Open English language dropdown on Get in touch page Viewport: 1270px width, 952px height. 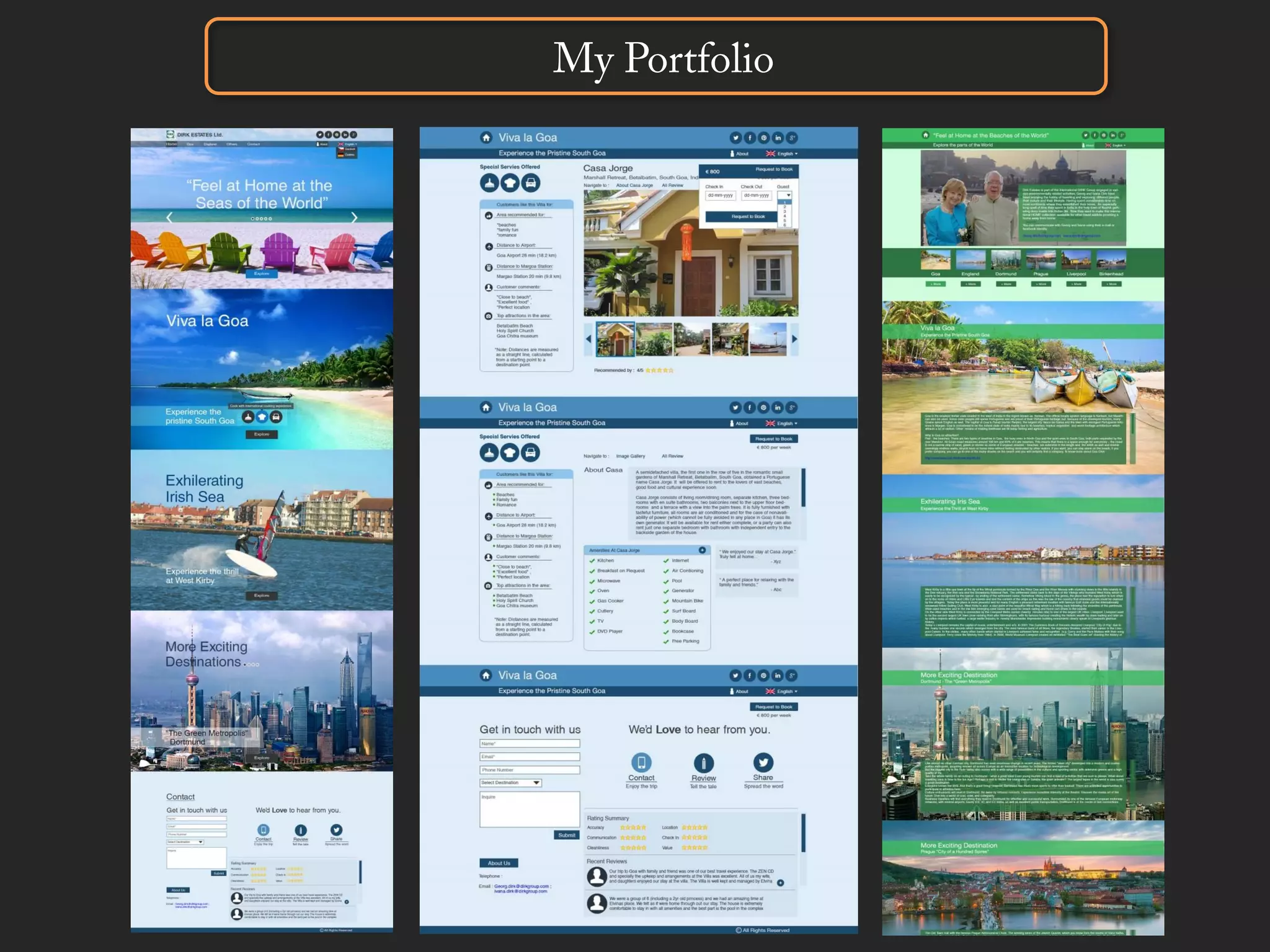(x=783, y=691)
